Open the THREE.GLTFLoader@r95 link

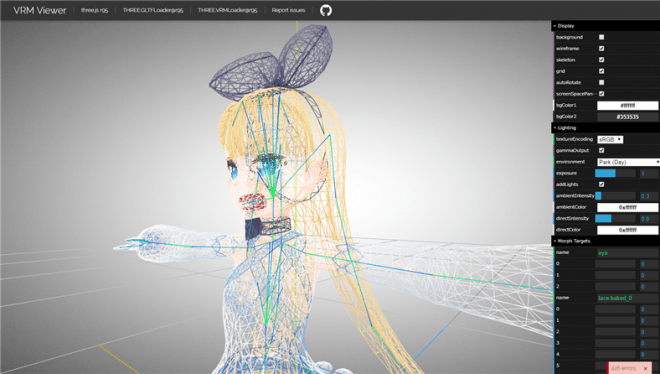click(153, 10)
